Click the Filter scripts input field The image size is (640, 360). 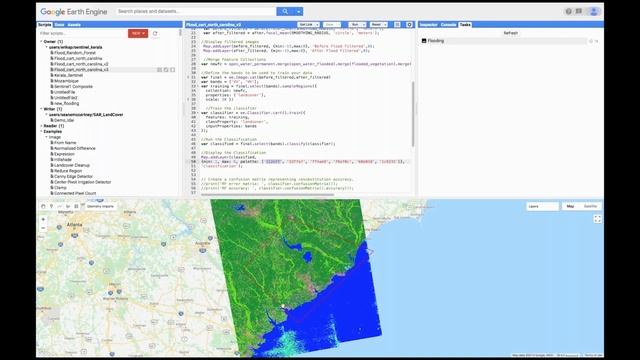83,33
